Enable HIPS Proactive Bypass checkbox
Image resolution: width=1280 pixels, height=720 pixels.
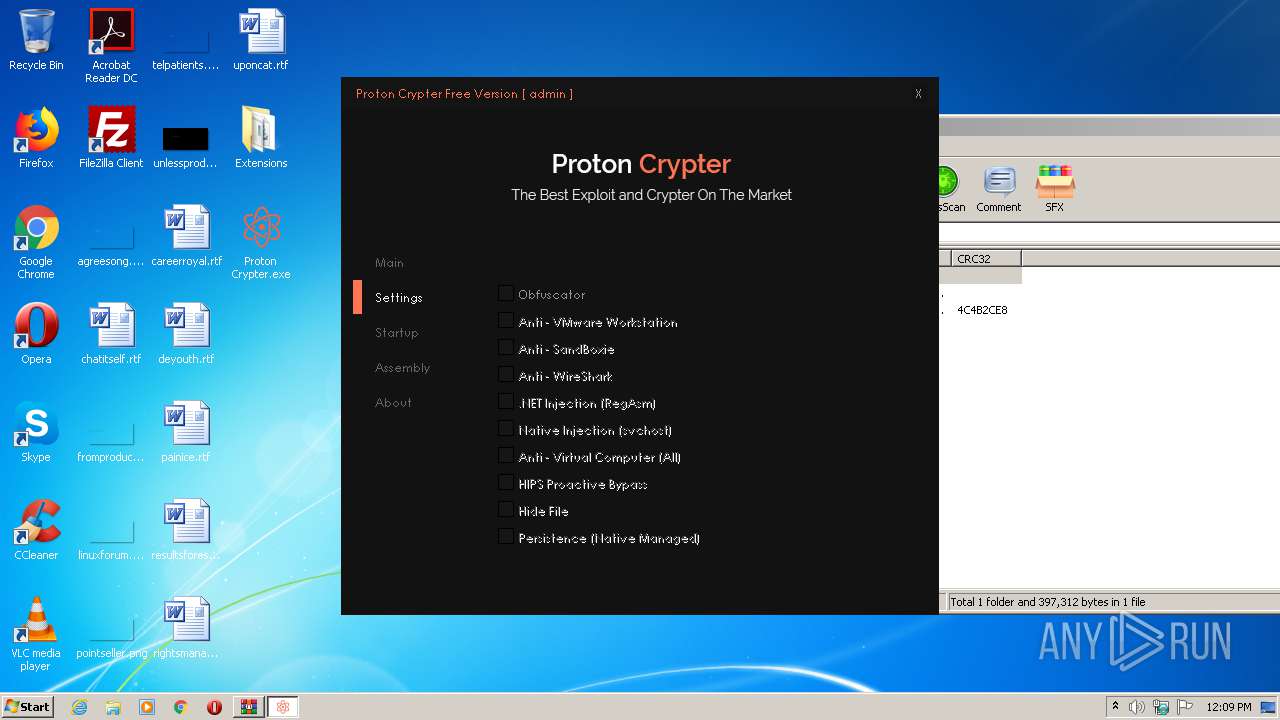(506, 483)
